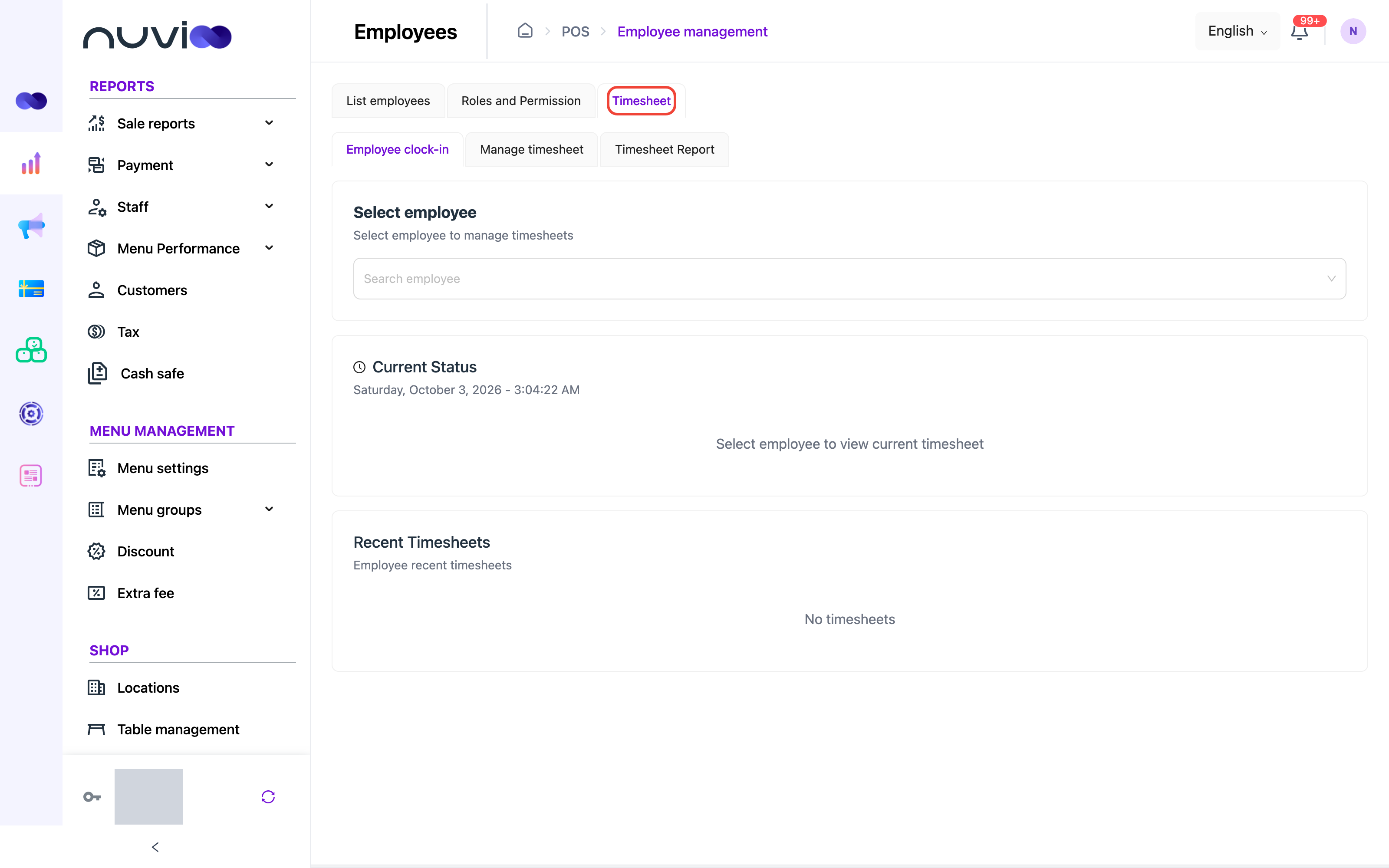
Task: Select the Timesheet tab
Action: (x=641, y=100)
